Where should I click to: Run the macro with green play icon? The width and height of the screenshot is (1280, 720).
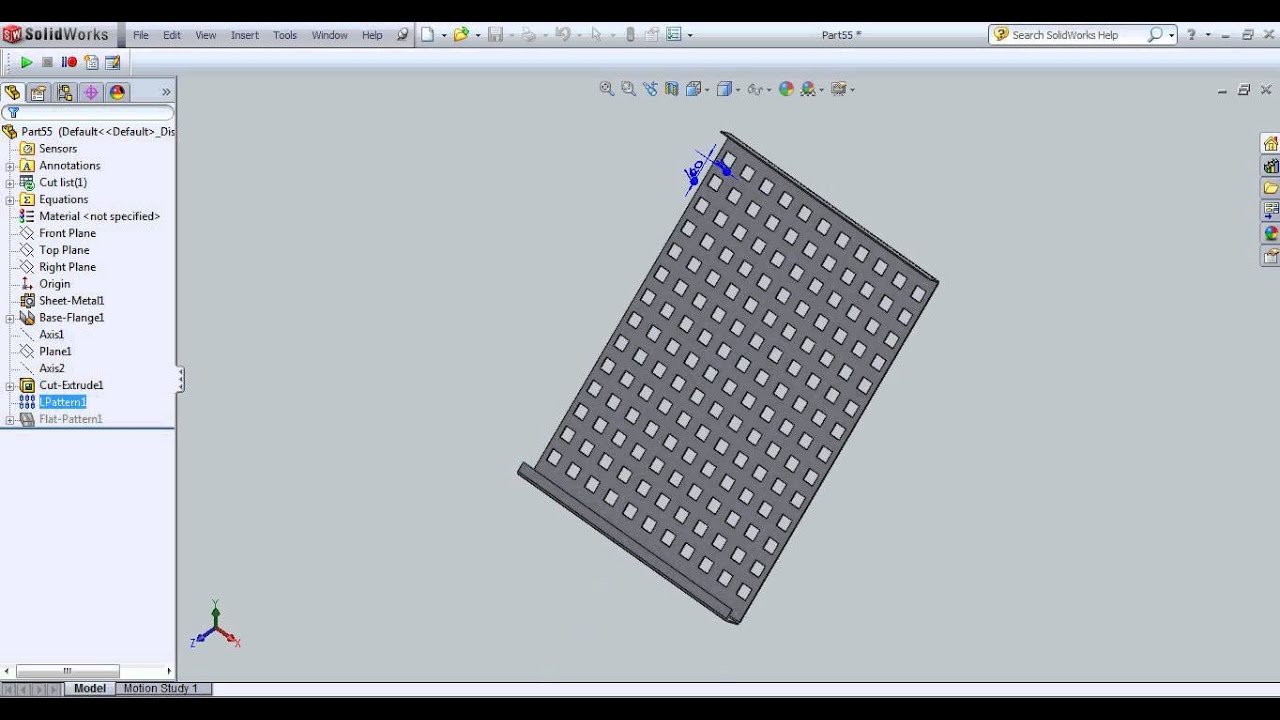click(27, 62)
